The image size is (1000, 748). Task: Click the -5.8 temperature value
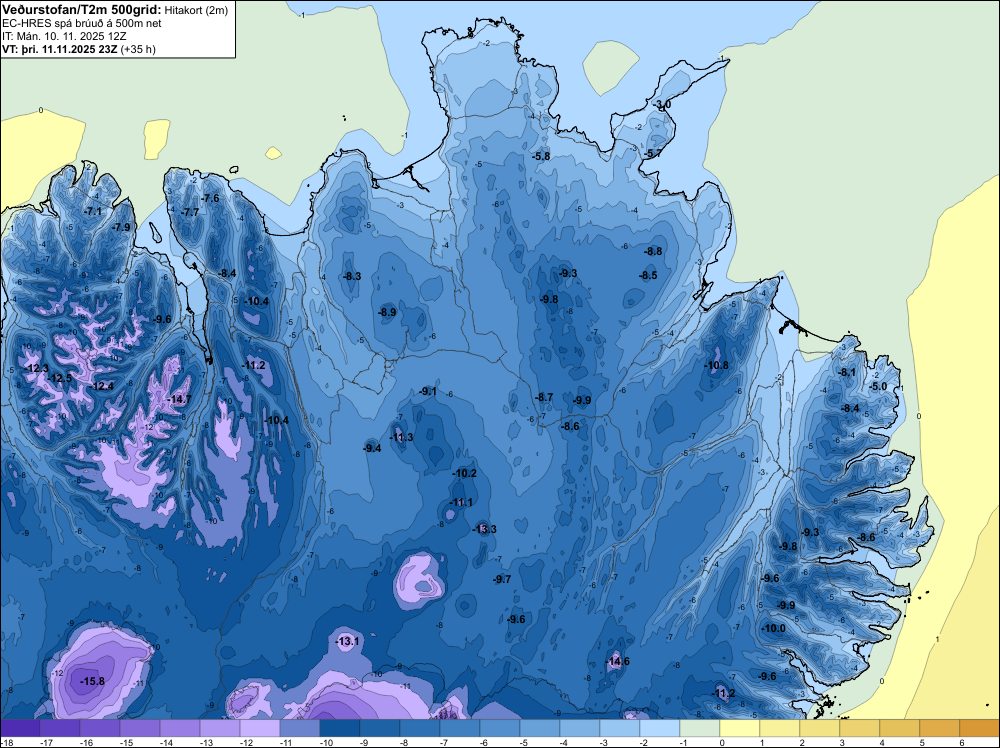[541, 156]
